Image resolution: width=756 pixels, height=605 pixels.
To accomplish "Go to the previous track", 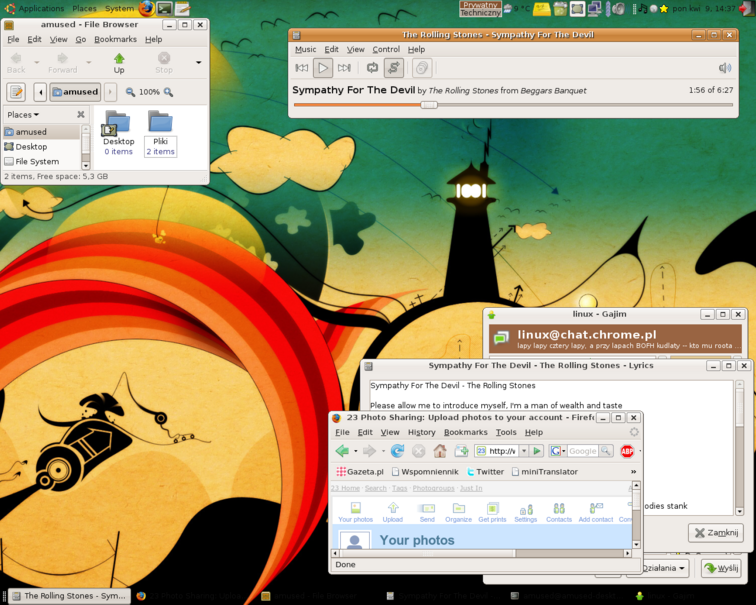I will 301,68.
